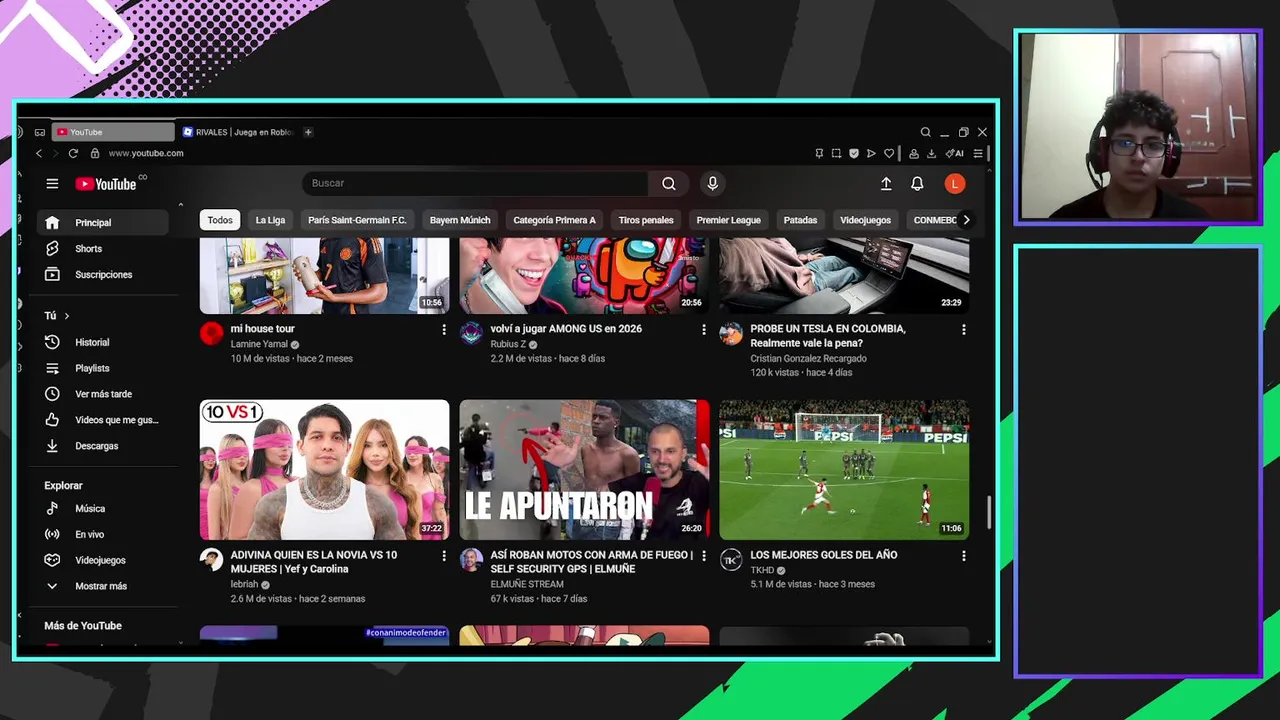
Task: Click the page vertical scrollbar thumb
Action: pos(988,512)
